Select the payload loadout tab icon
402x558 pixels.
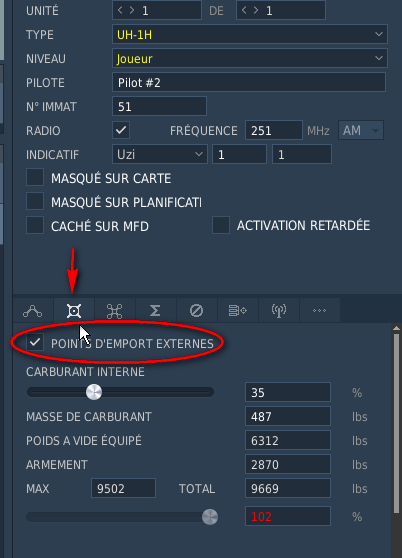click(74, 311)
